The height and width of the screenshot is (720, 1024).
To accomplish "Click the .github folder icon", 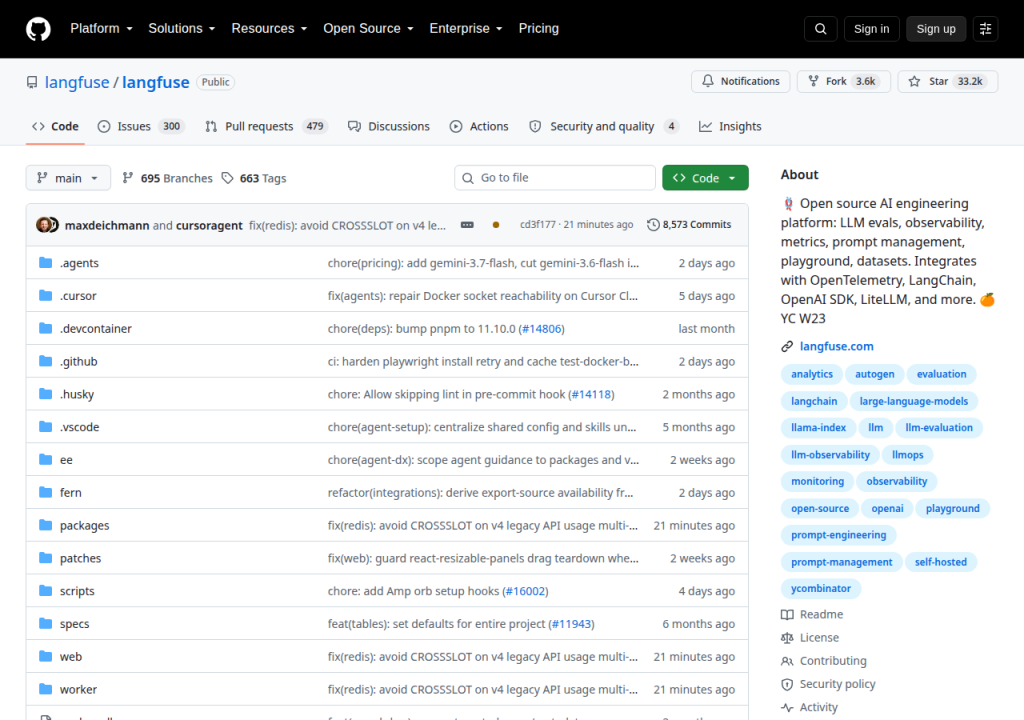I will 45,361.
